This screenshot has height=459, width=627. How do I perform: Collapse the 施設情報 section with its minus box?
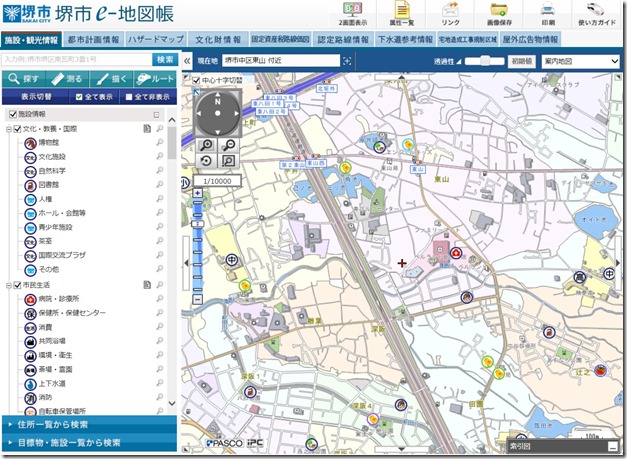click(156, 115)
